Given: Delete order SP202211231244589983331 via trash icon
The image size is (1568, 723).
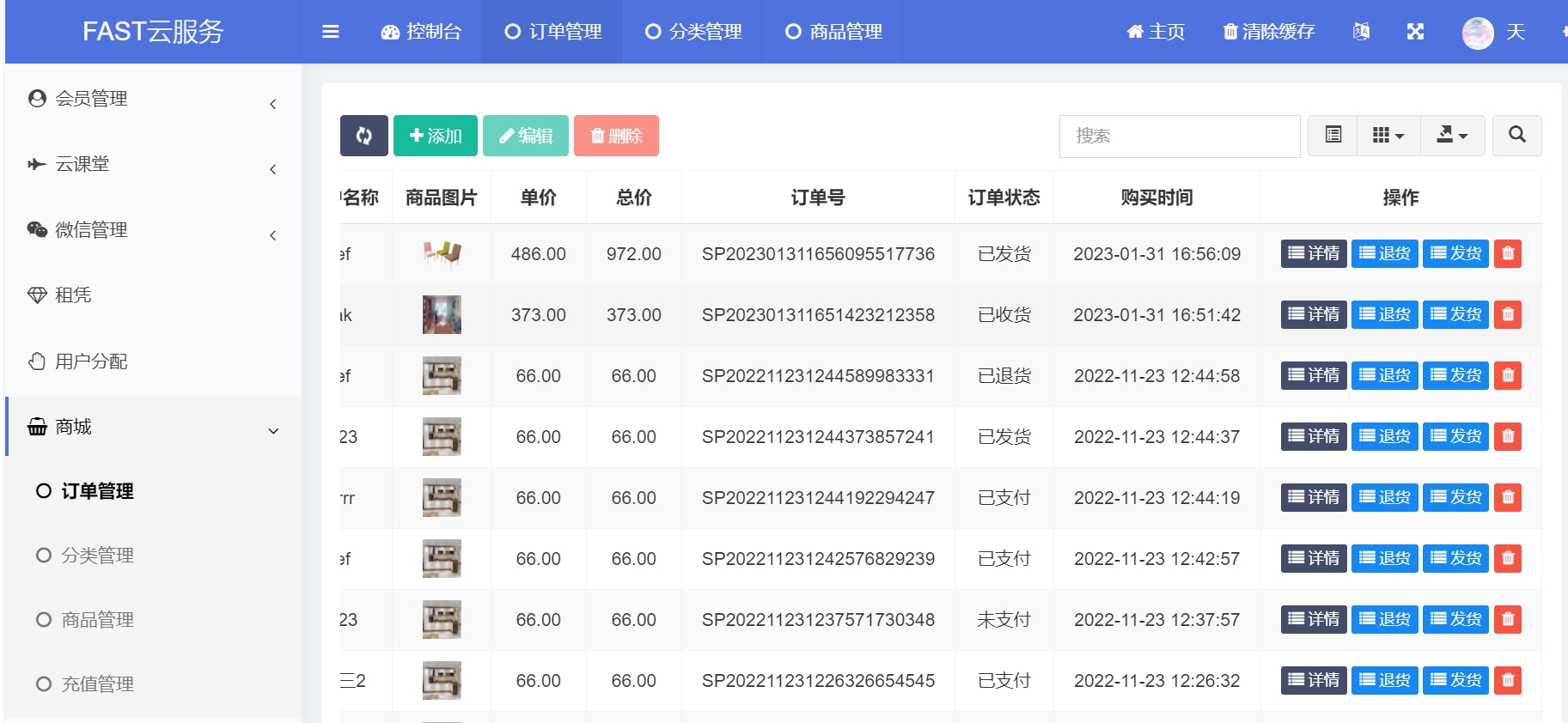Looking at the screenshot, I should 1508,375.
